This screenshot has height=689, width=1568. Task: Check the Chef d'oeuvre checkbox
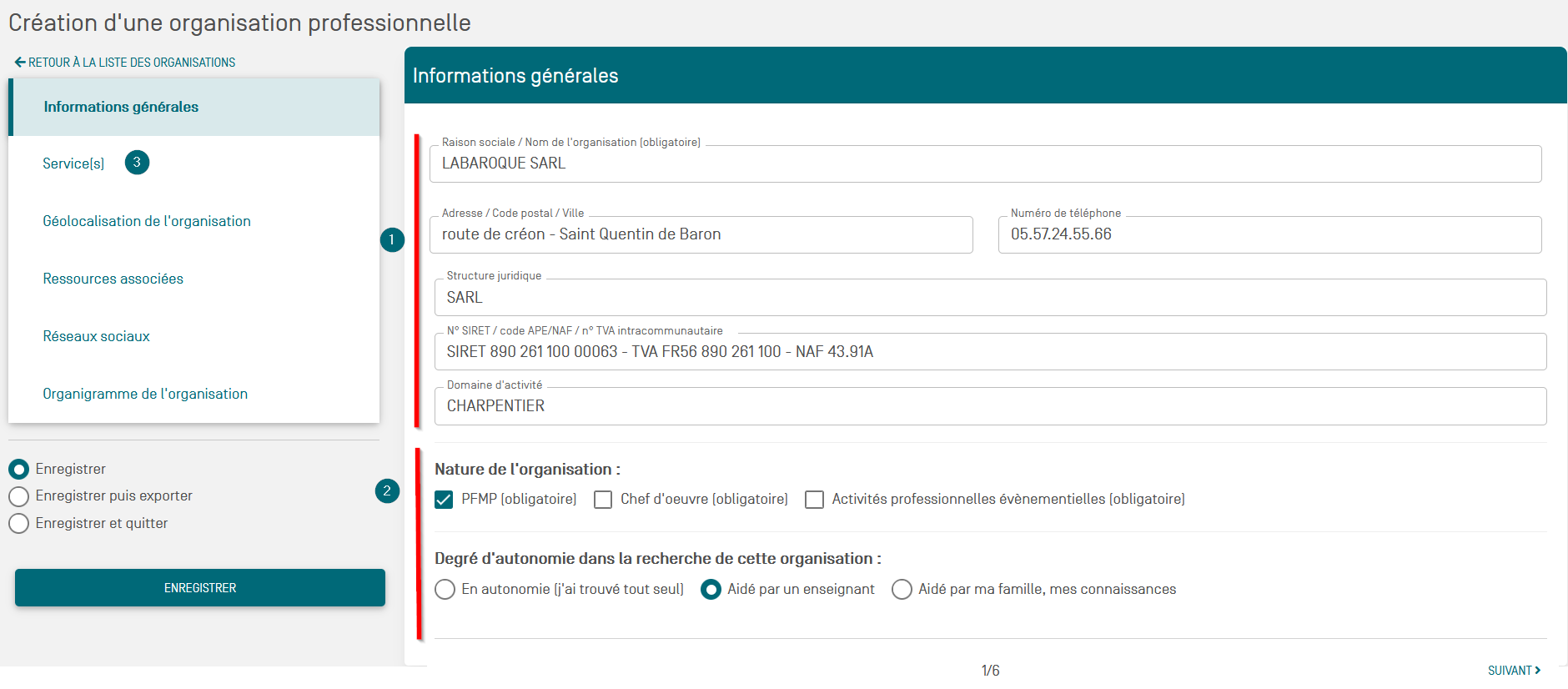603,500
